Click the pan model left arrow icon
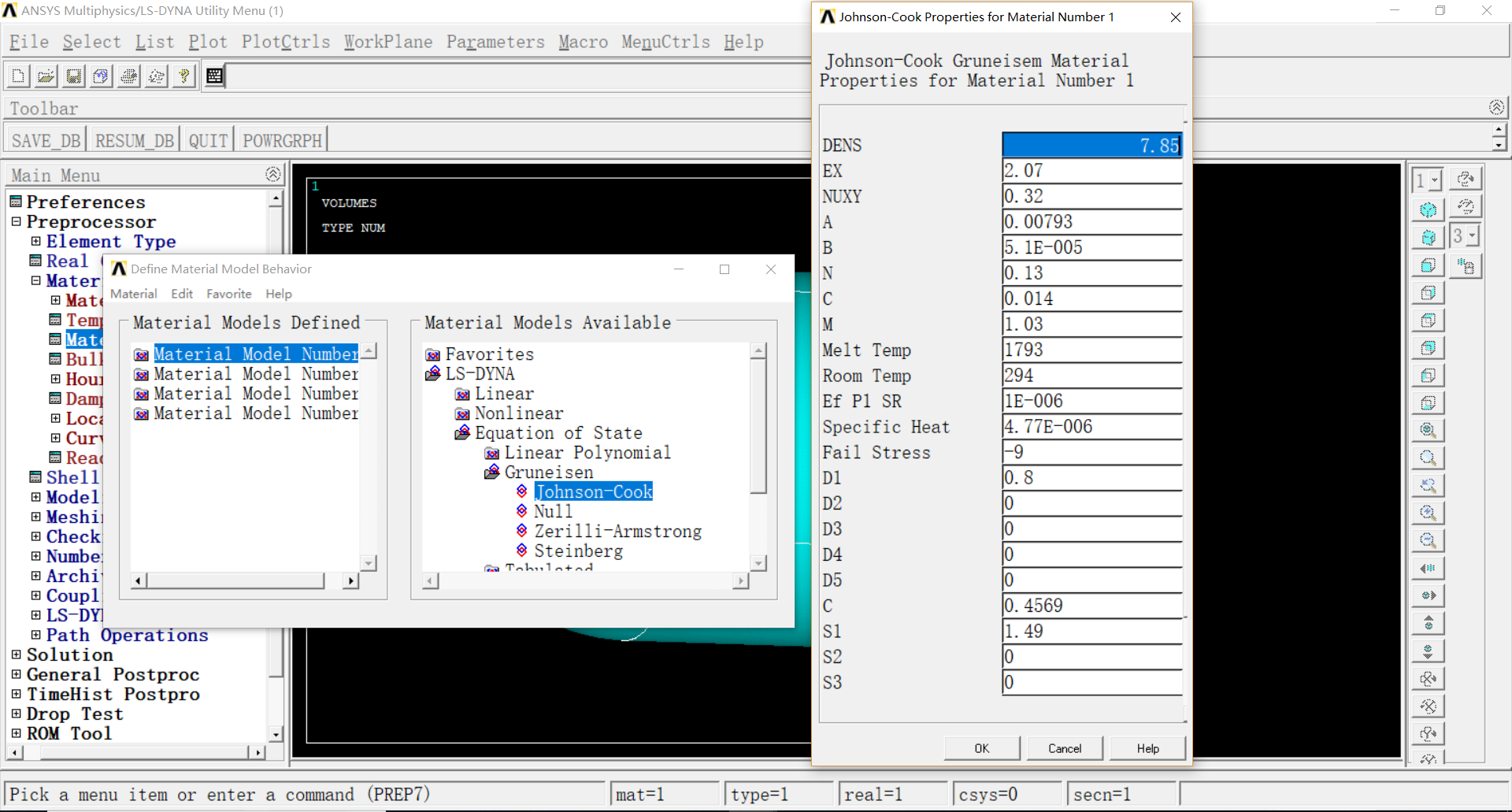Screen dimensions: 1512x812 click(x=1428, y=568)
